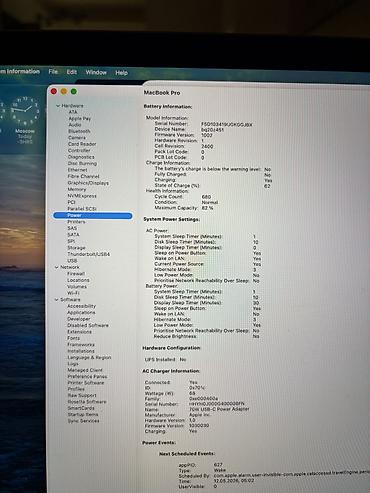
Task: Select Developer under Software
Action: [79, 319]
